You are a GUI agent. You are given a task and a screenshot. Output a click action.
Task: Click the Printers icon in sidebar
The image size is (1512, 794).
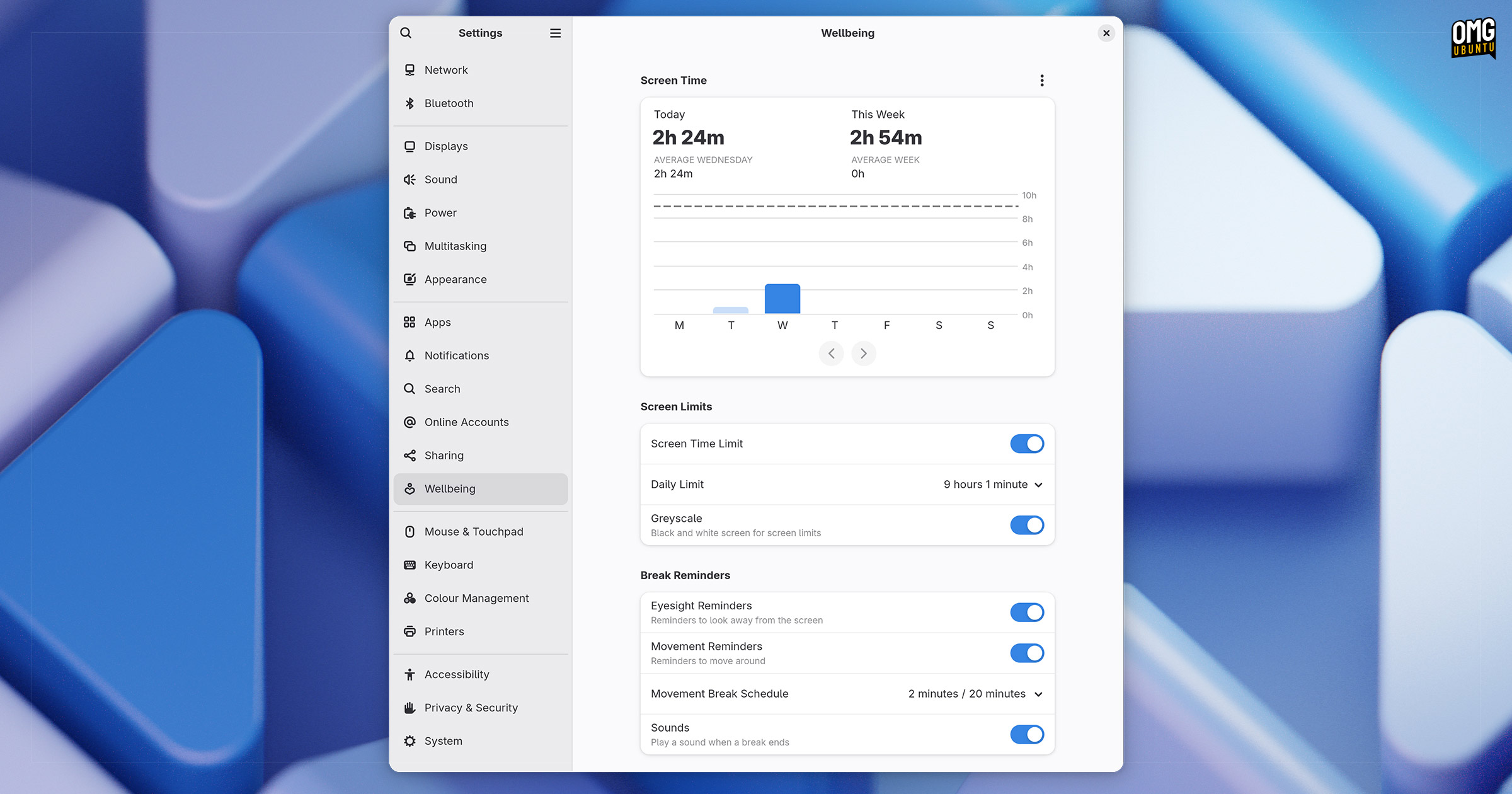point(409,631)
